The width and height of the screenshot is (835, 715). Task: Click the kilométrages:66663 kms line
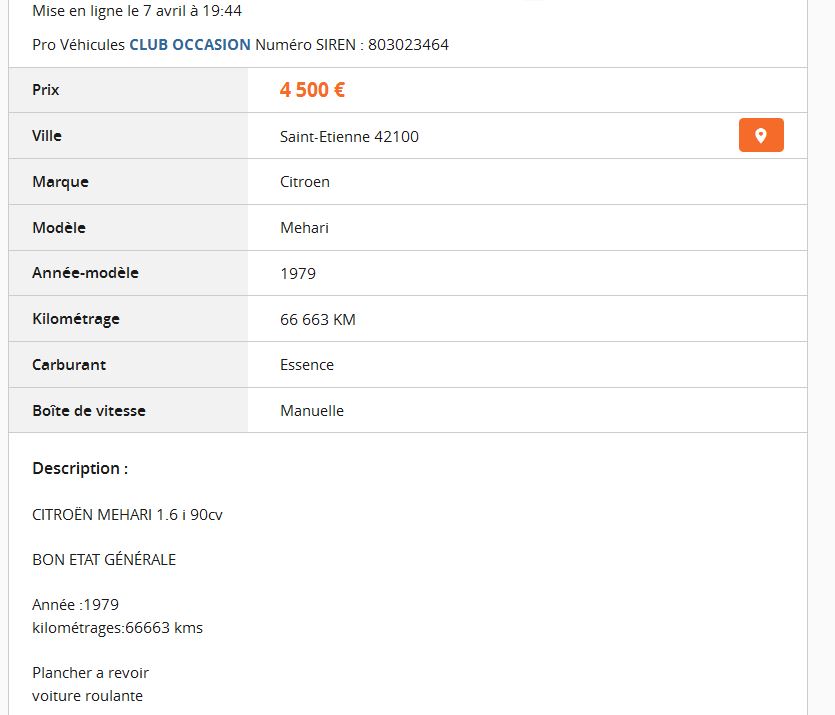[x=118, y=628]
